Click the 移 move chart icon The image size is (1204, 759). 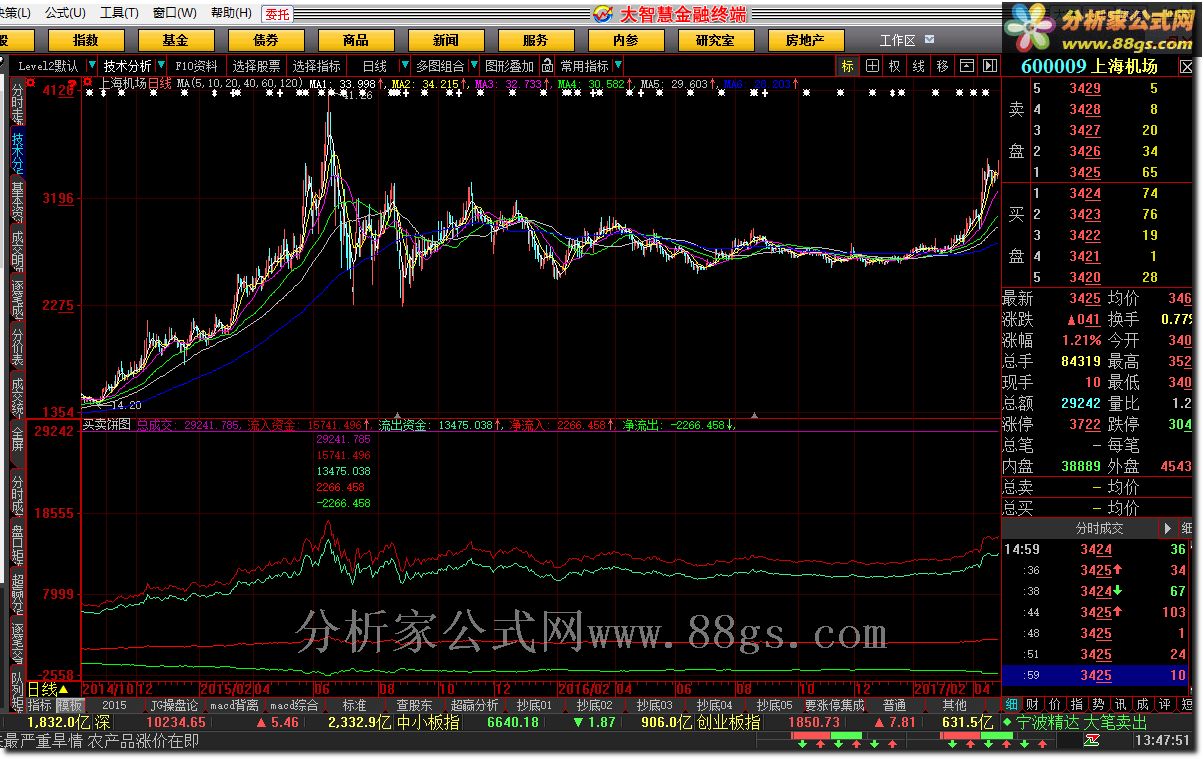coord(941,66)
